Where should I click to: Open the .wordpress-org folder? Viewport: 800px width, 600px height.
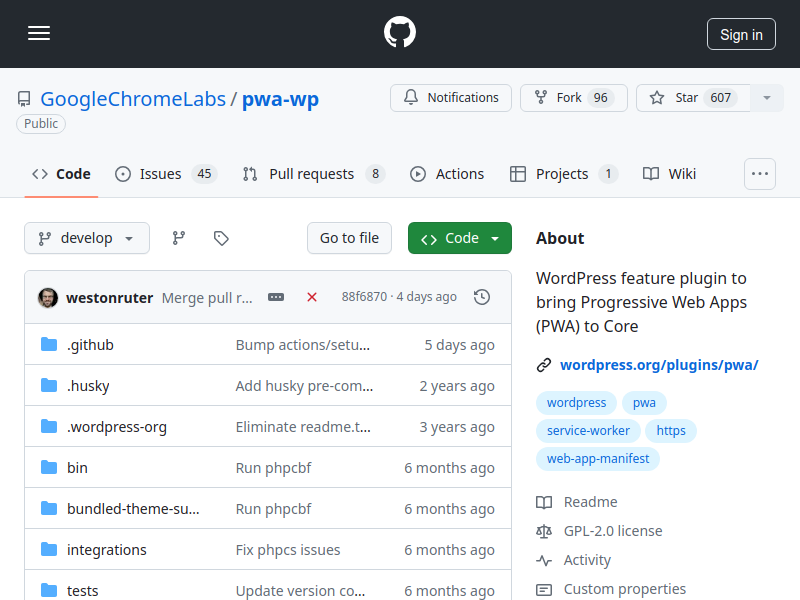117,427
